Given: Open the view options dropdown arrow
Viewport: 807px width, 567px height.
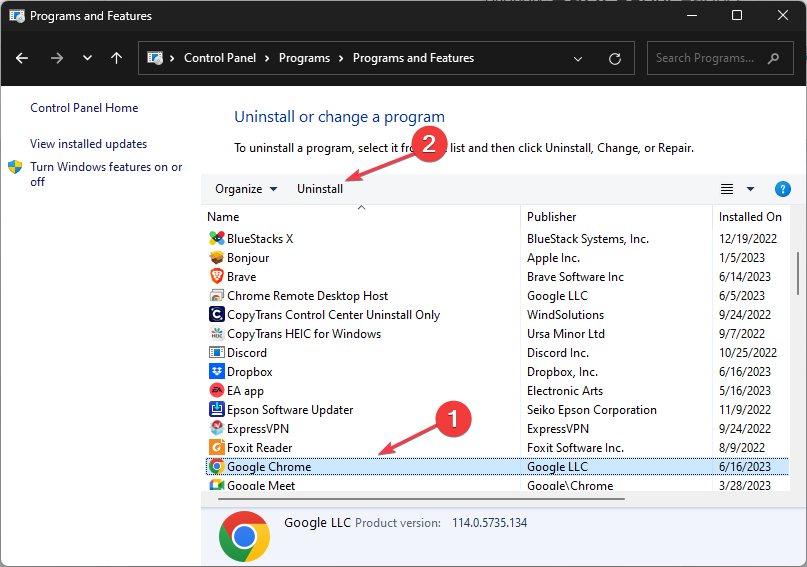Looking at the screenshot, I should [x=750, y=189].
